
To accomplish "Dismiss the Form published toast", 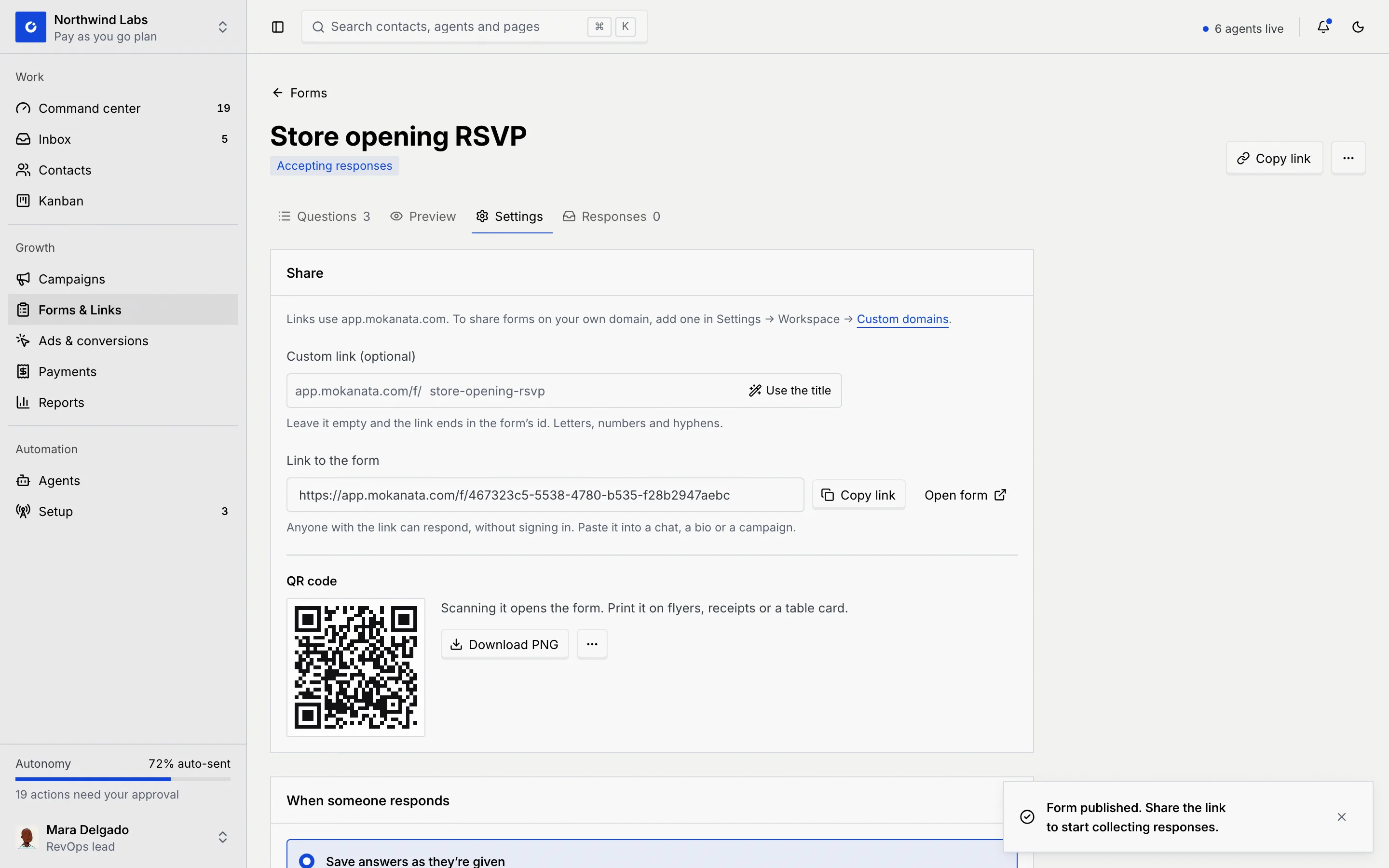I will coord(1341,817).
